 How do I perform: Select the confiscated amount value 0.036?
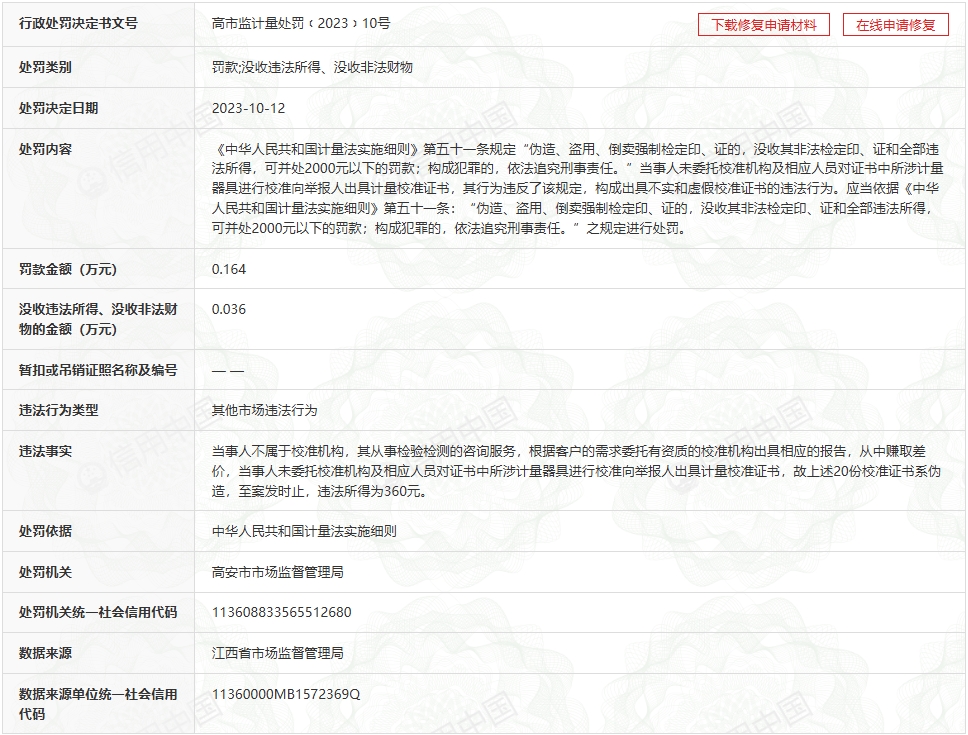pyautogui.click(x=229, y=310)
